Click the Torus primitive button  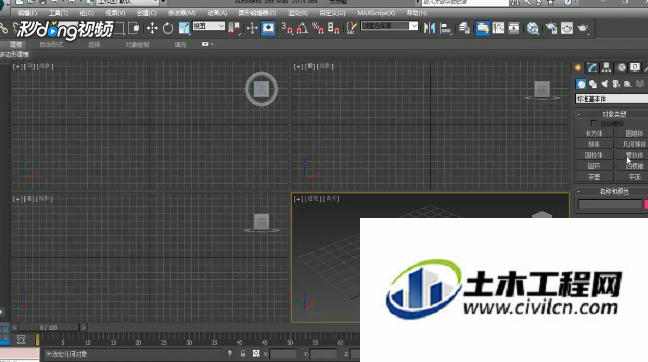pyautogui.click(x=594, y=166)
